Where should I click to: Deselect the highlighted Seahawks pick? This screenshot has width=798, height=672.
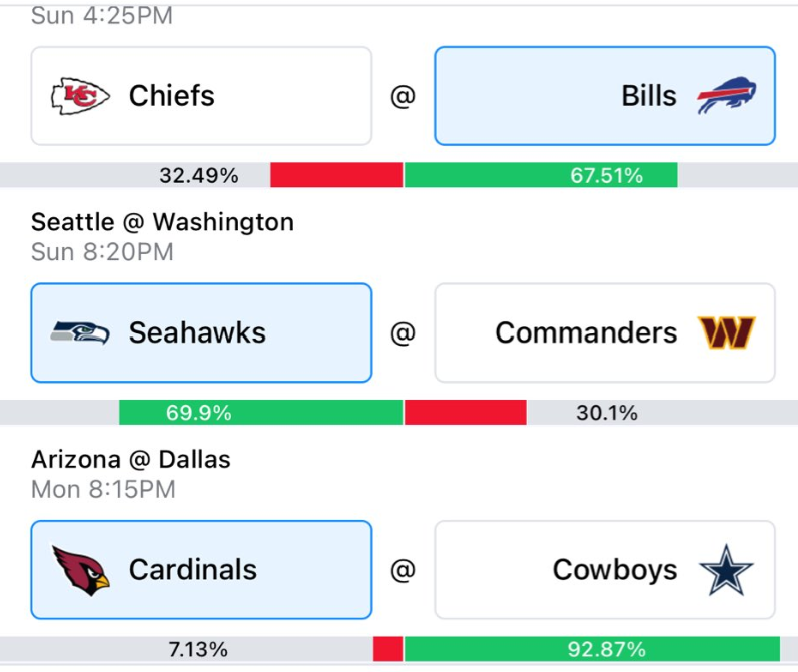point(201,333)
